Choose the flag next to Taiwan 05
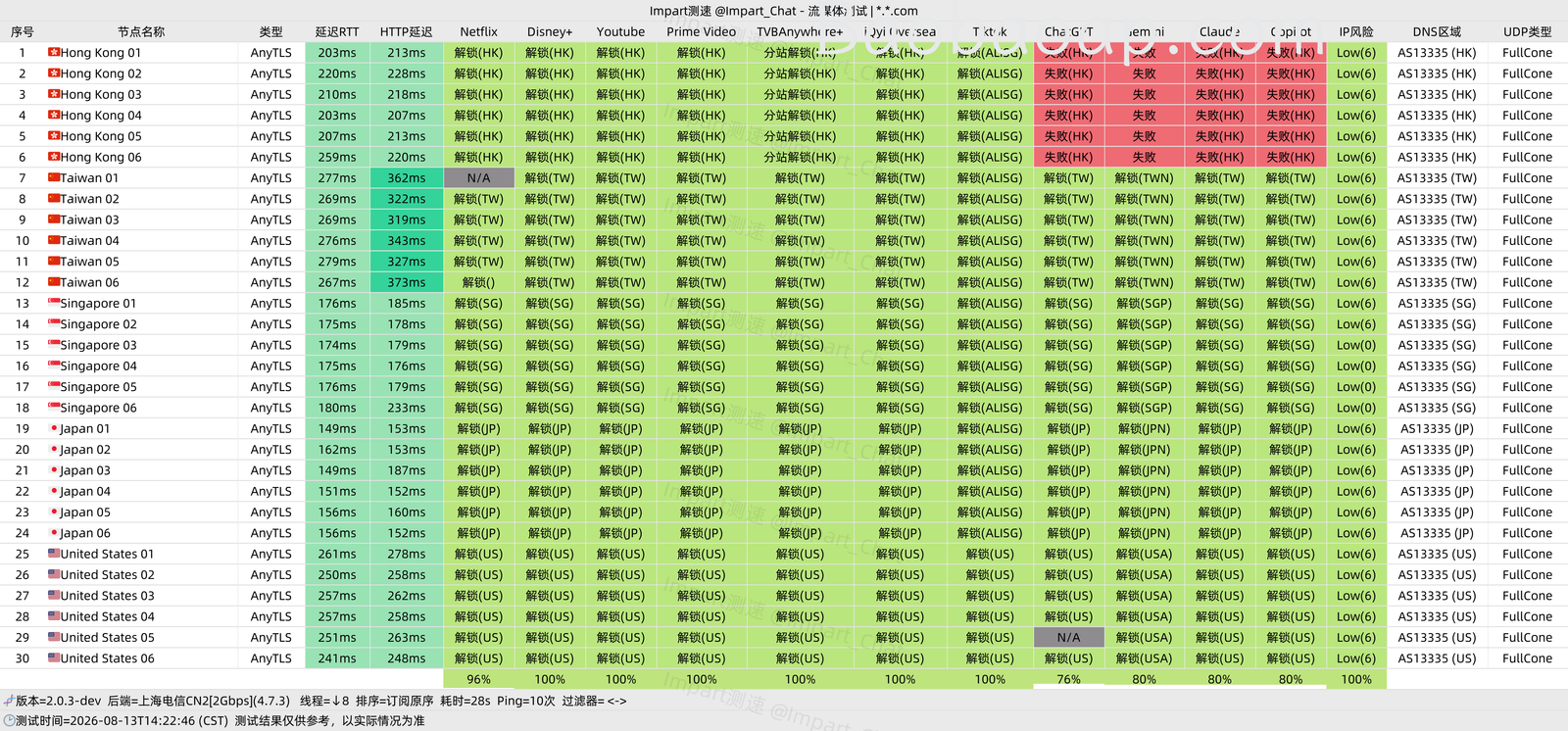Screen dimensions: 1568x731 (x=54, y=262)
